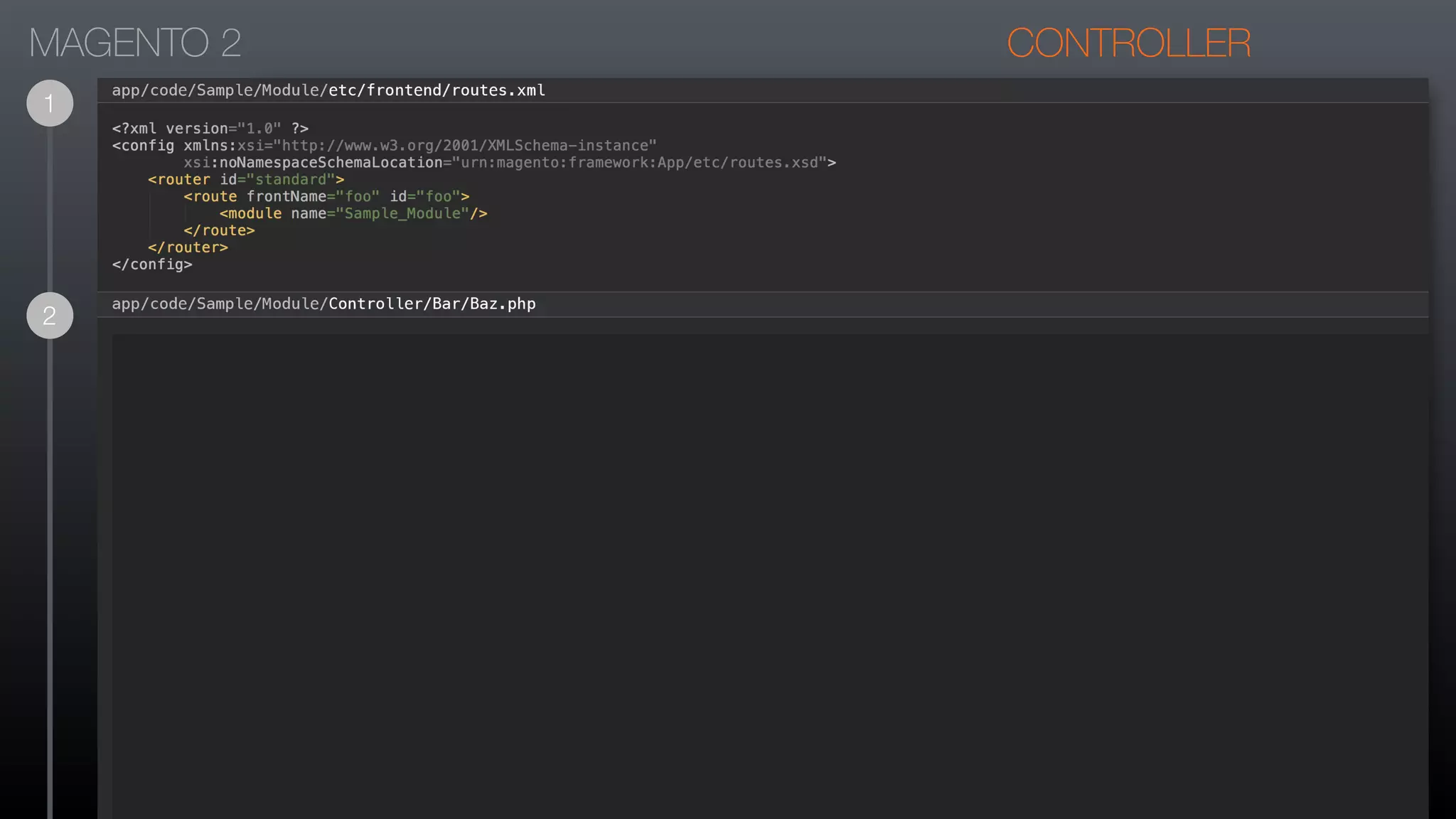Click the closing </router> tag
1456x819 pixels.
tap(188, 247)
